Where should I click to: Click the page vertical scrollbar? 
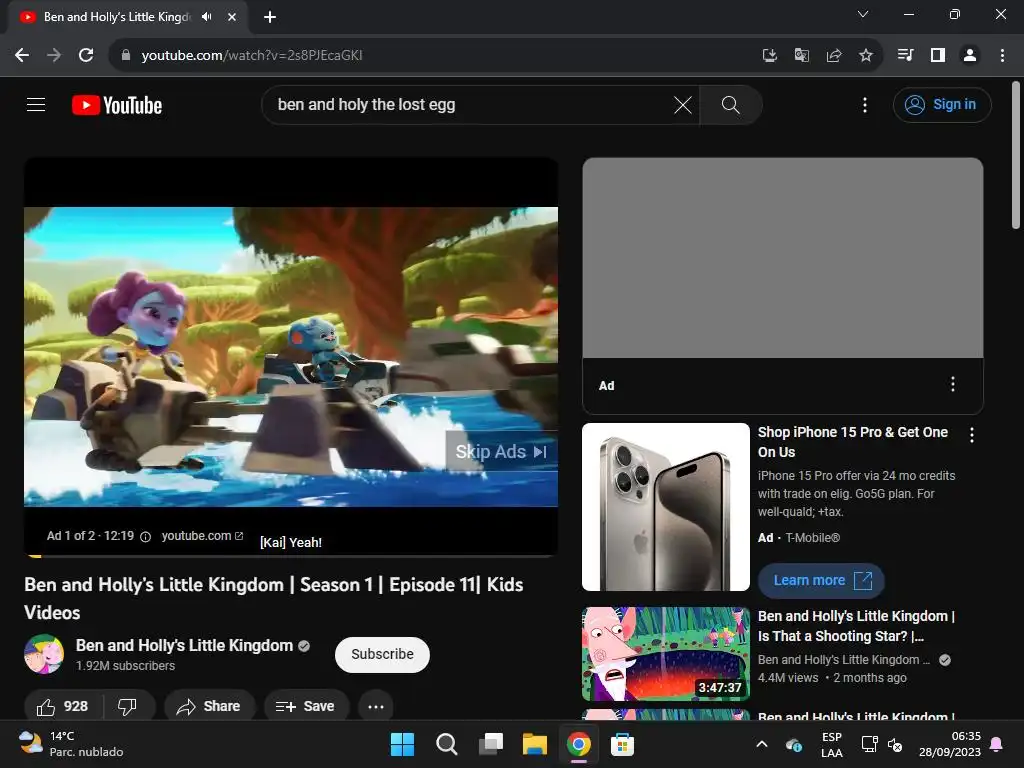tap(1016, 155)
